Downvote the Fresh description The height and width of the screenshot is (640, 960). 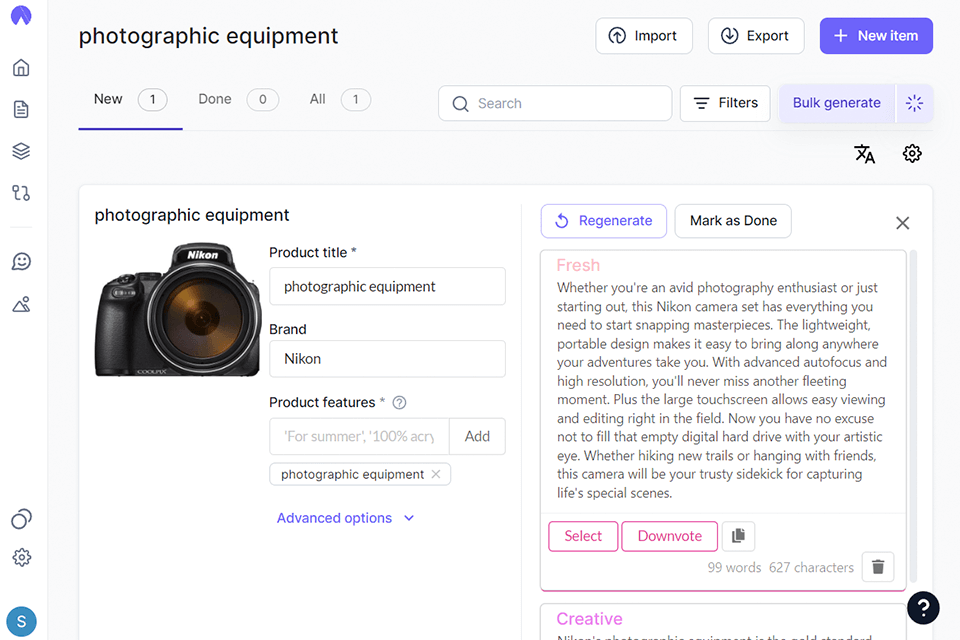point(669,536)
